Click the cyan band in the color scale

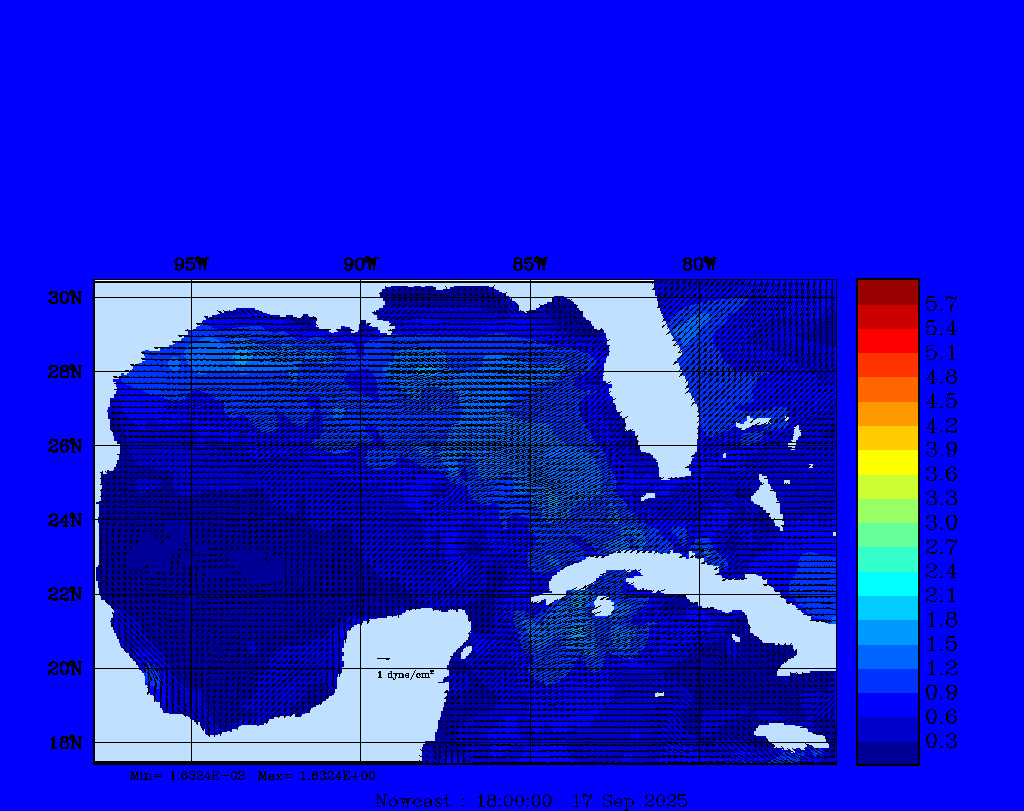click(x=887, y=583)
